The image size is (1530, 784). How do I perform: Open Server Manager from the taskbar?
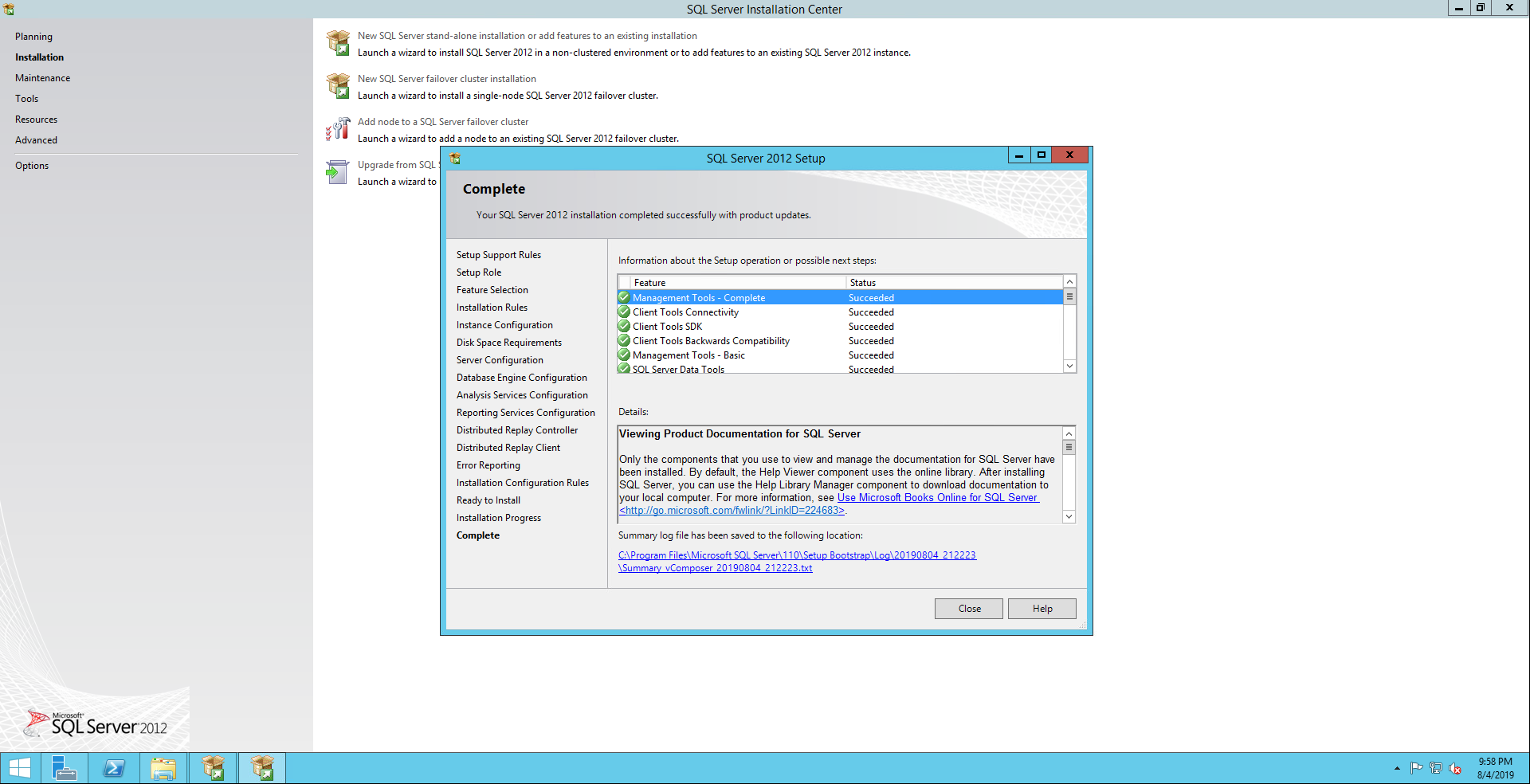(x=64, y=768)
